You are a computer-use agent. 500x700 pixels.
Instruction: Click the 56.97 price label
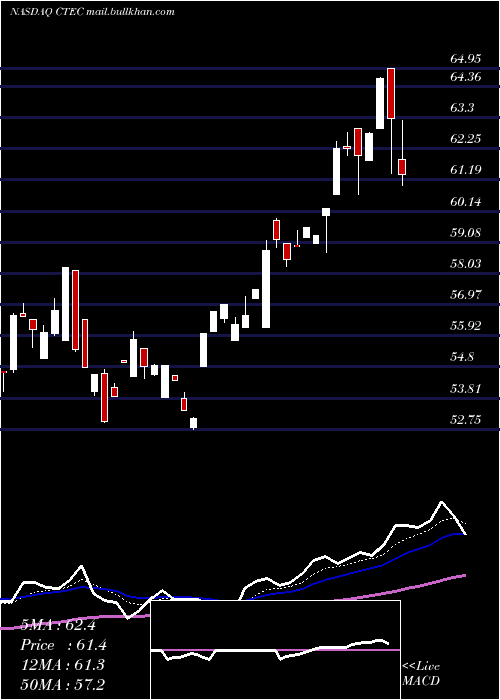pos(465,295)
